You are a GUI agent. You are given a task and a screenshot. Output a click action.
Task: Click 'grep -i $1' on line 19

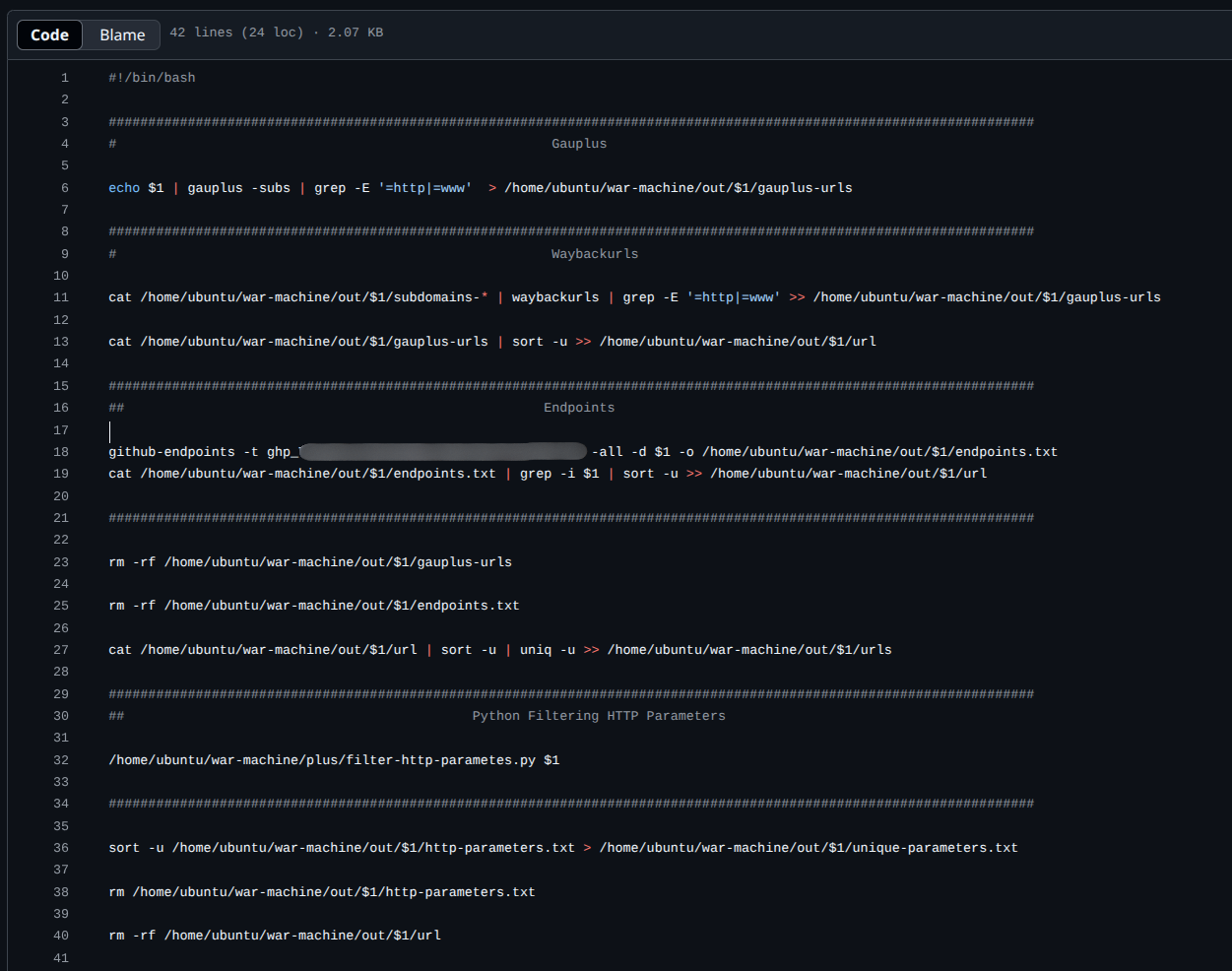[x=559, y=474]
